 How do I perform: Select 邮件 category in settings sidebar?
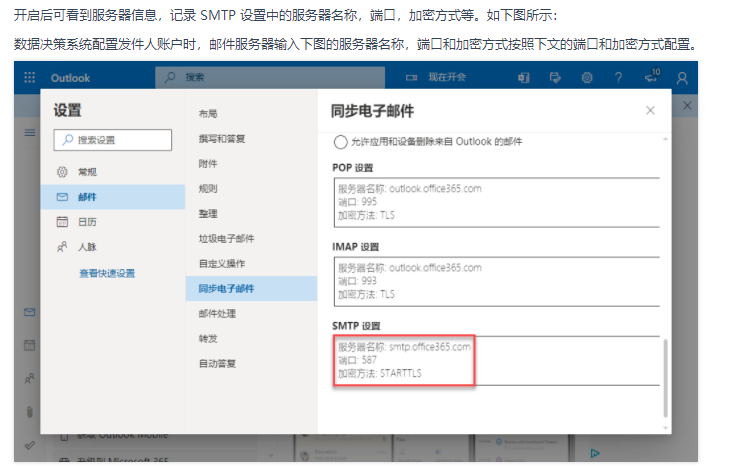(113, 197)
